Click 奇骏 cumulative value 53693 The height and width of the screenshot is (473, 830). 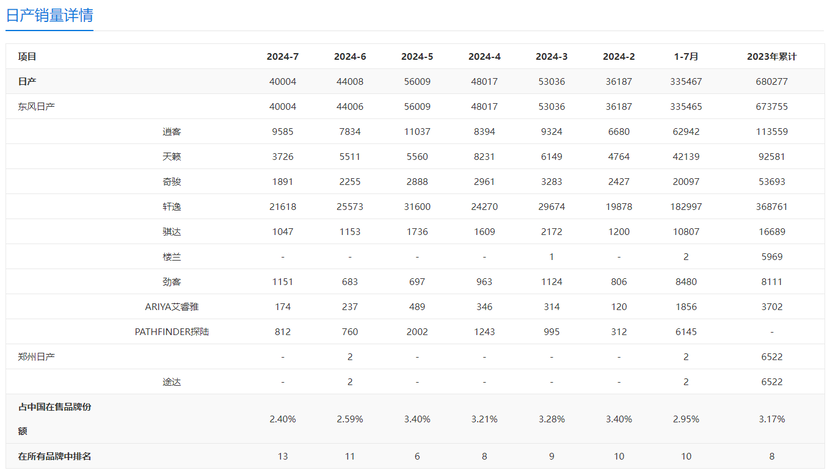tap(772, 181)
